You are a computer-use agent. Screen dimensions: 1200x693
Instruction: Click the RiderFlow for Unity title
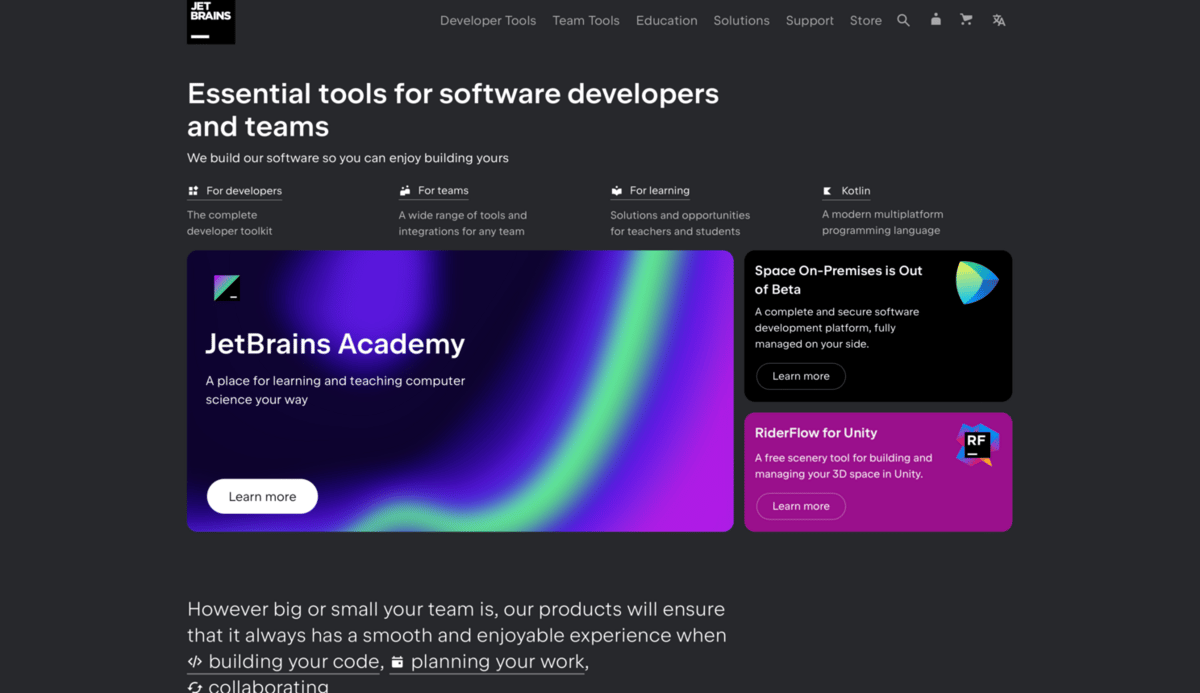(x=816, y=433)
